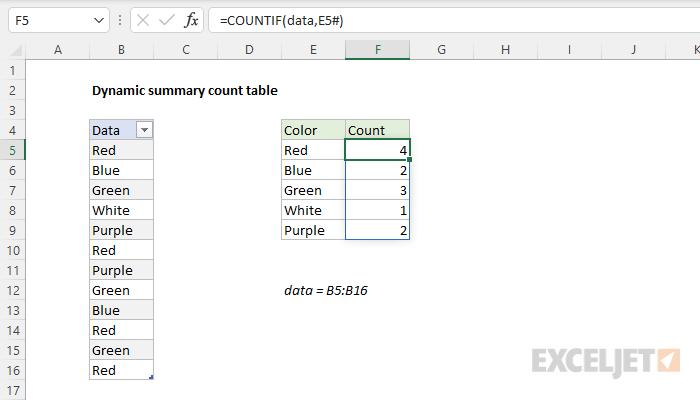Select column B header
Screen dimensions: 700x400
121,50
